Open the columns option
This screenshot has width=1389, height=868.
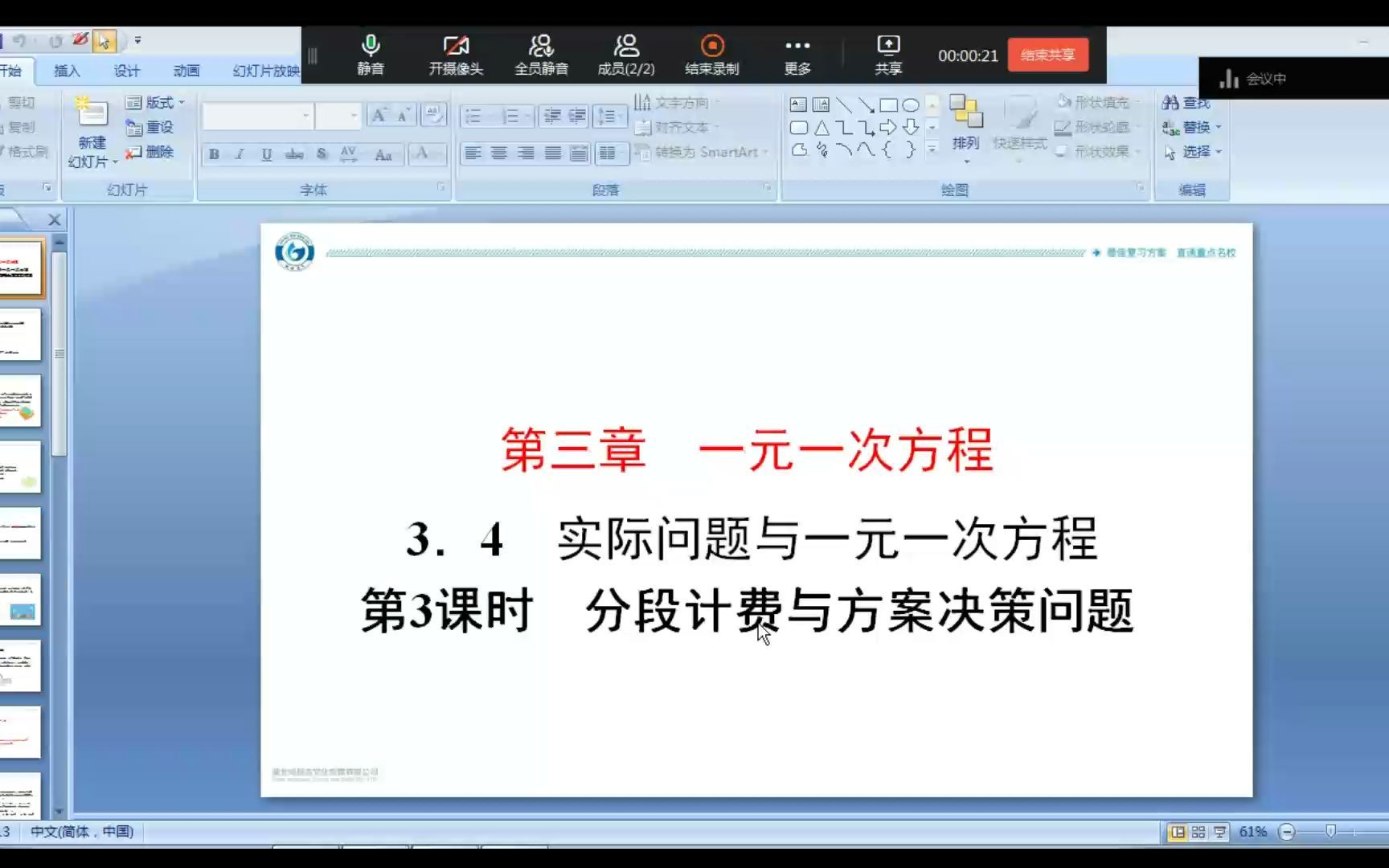tap(611, 154)
